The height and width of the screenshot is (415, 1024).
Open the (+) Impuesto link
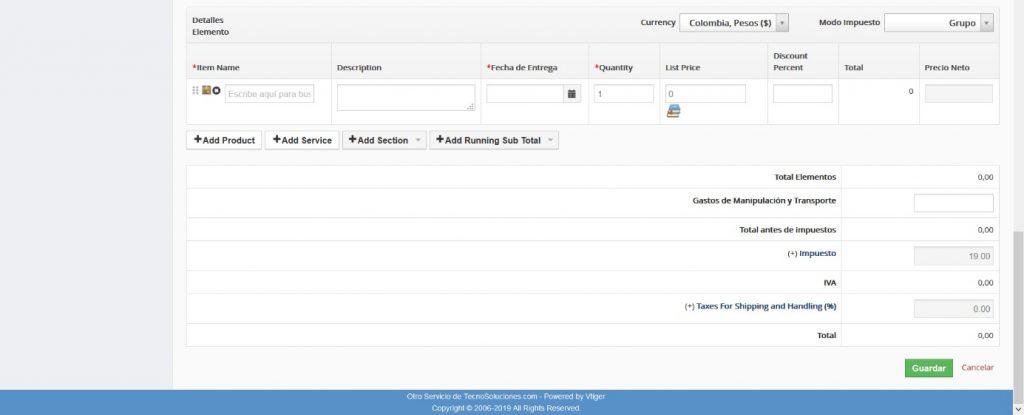coord(811,254)
